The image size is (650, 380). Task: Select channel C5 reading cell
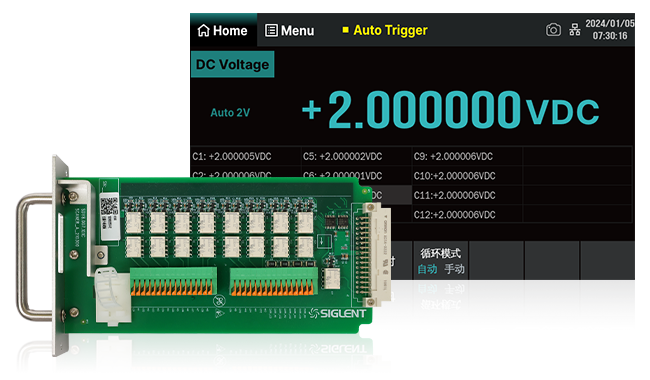click(357, 156)
